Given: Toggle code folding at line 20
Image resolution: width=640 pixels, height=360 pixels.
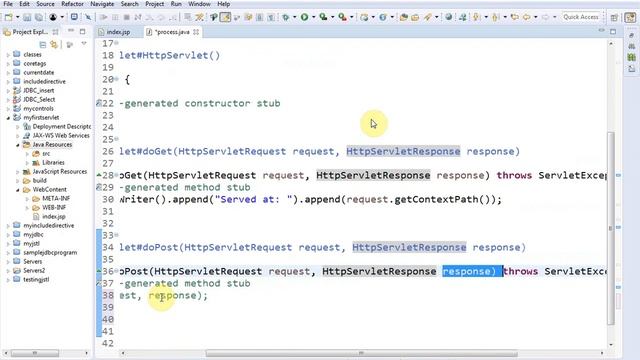Looking at the screenshot, I should [117, 79].
